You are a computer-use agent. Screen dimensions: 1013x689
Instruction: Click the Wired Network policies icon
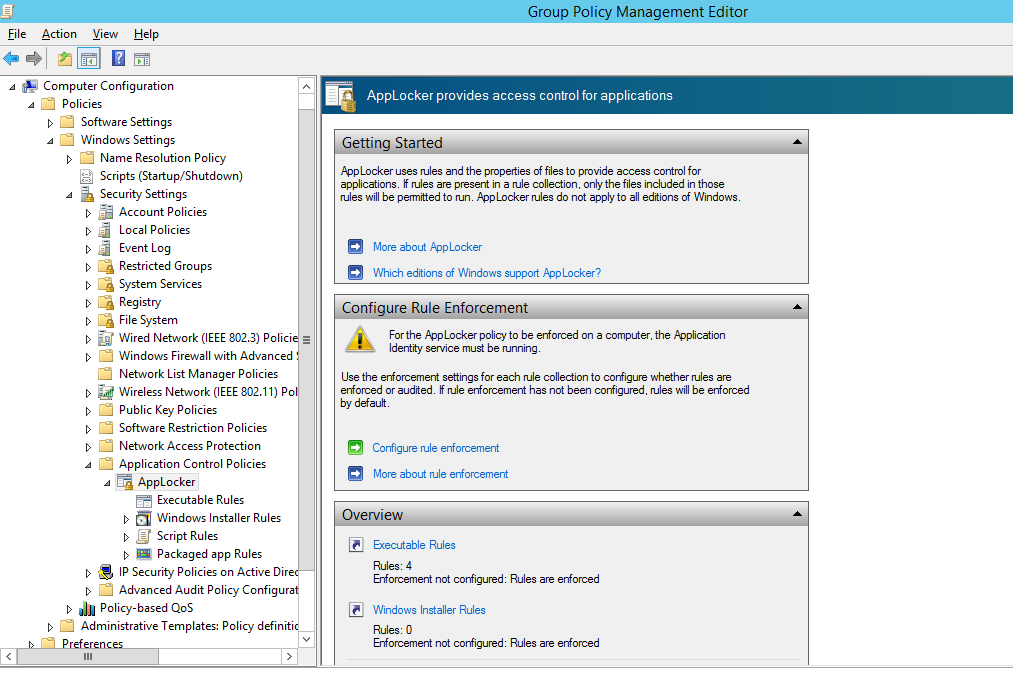(105, 338)
